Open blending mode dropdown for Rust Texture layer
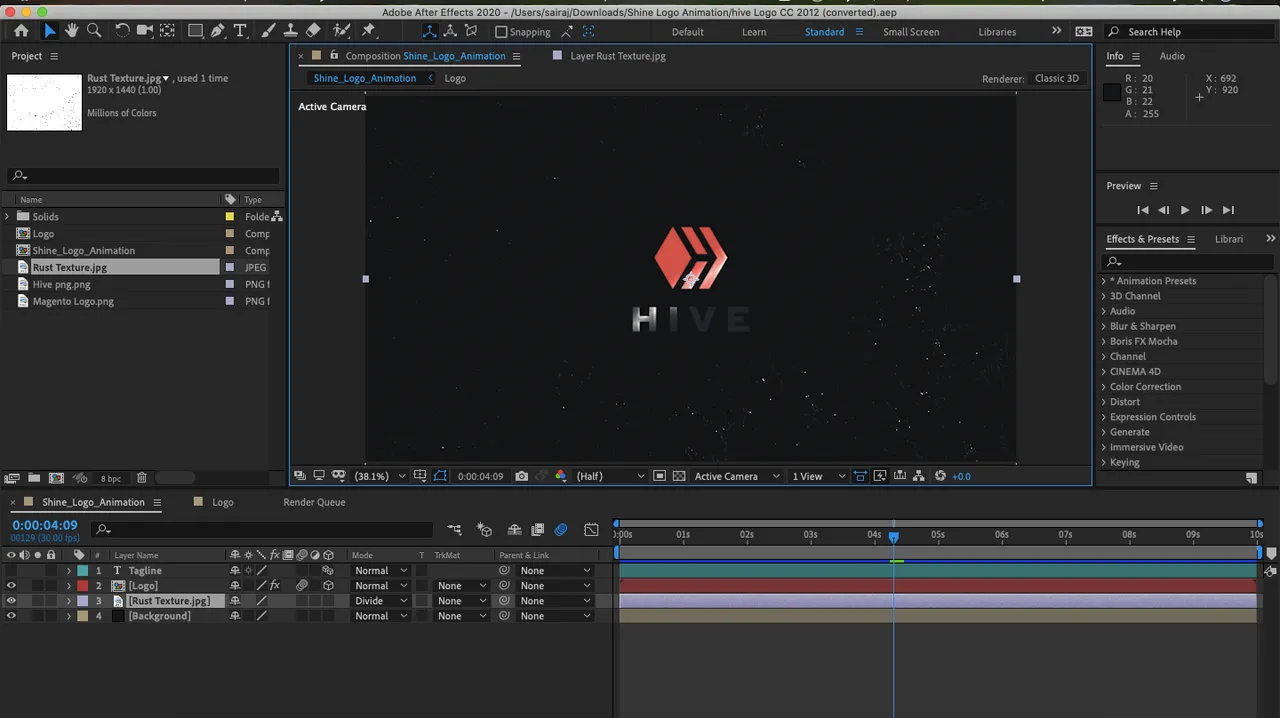 click(x=381, y=601)
